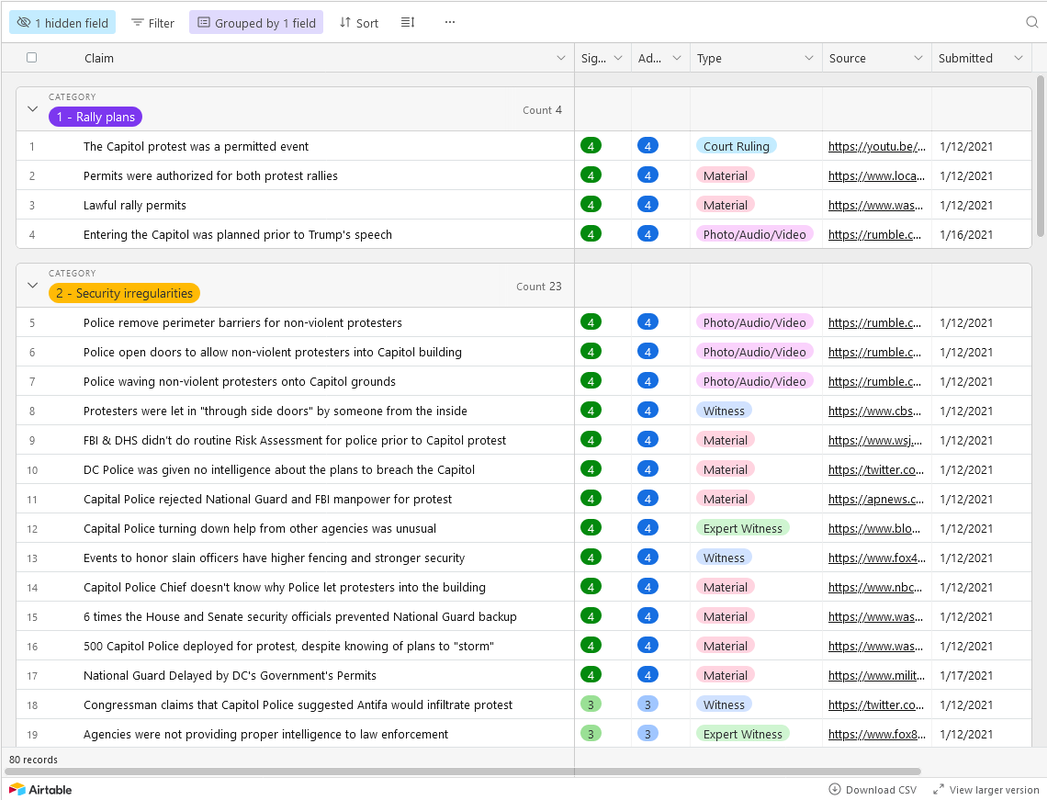Check the select-all checkbox in header
Image resolution: width=1047 pixels, height=800 pixels.
(x=31, y=57)
